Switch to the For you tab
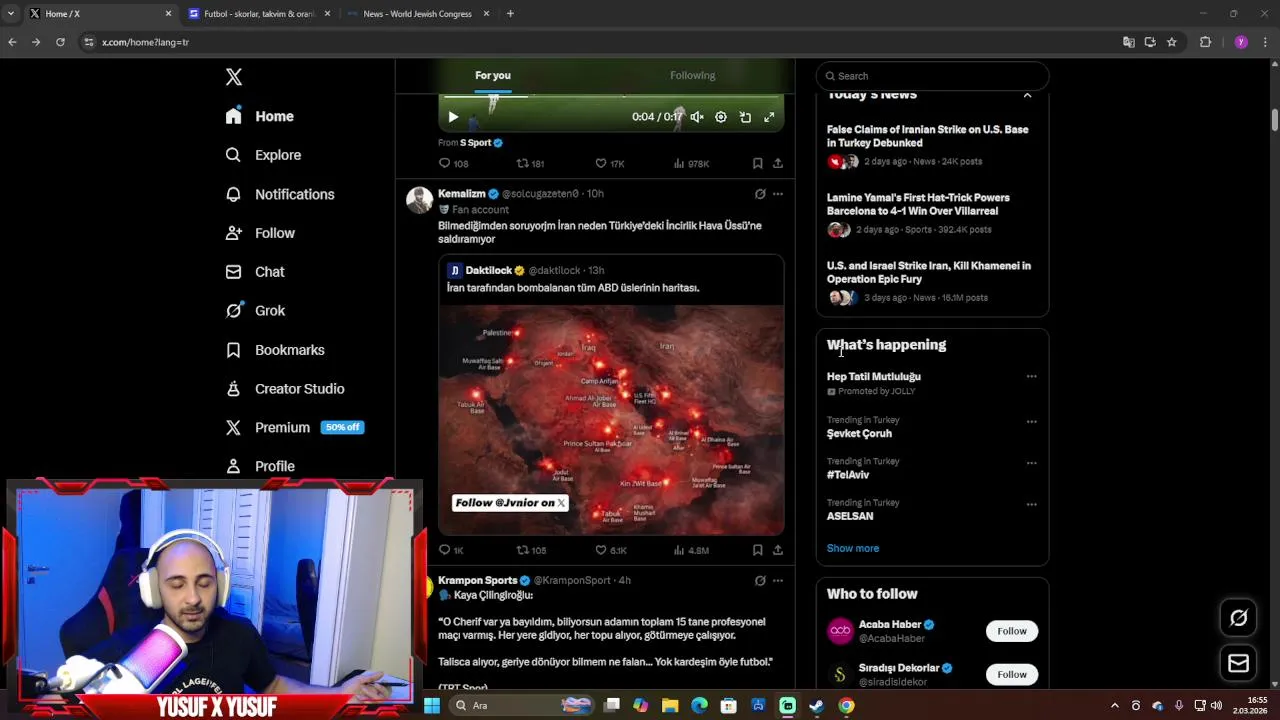The image size is (1280, 720). [x=493, y=75]
